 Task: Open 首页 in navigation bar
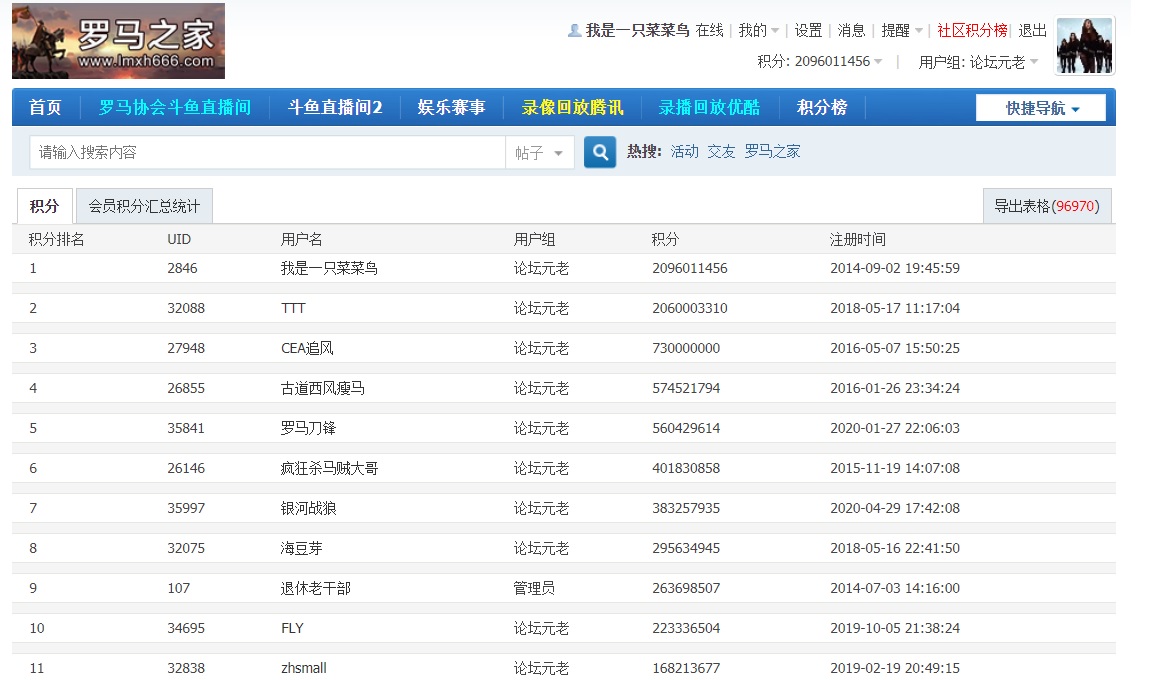[x=45, y=108]
